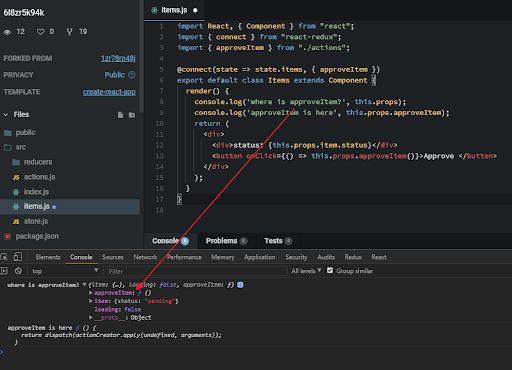
Task: Click the sandbox Console tab count badge
Action: [185, 241]
